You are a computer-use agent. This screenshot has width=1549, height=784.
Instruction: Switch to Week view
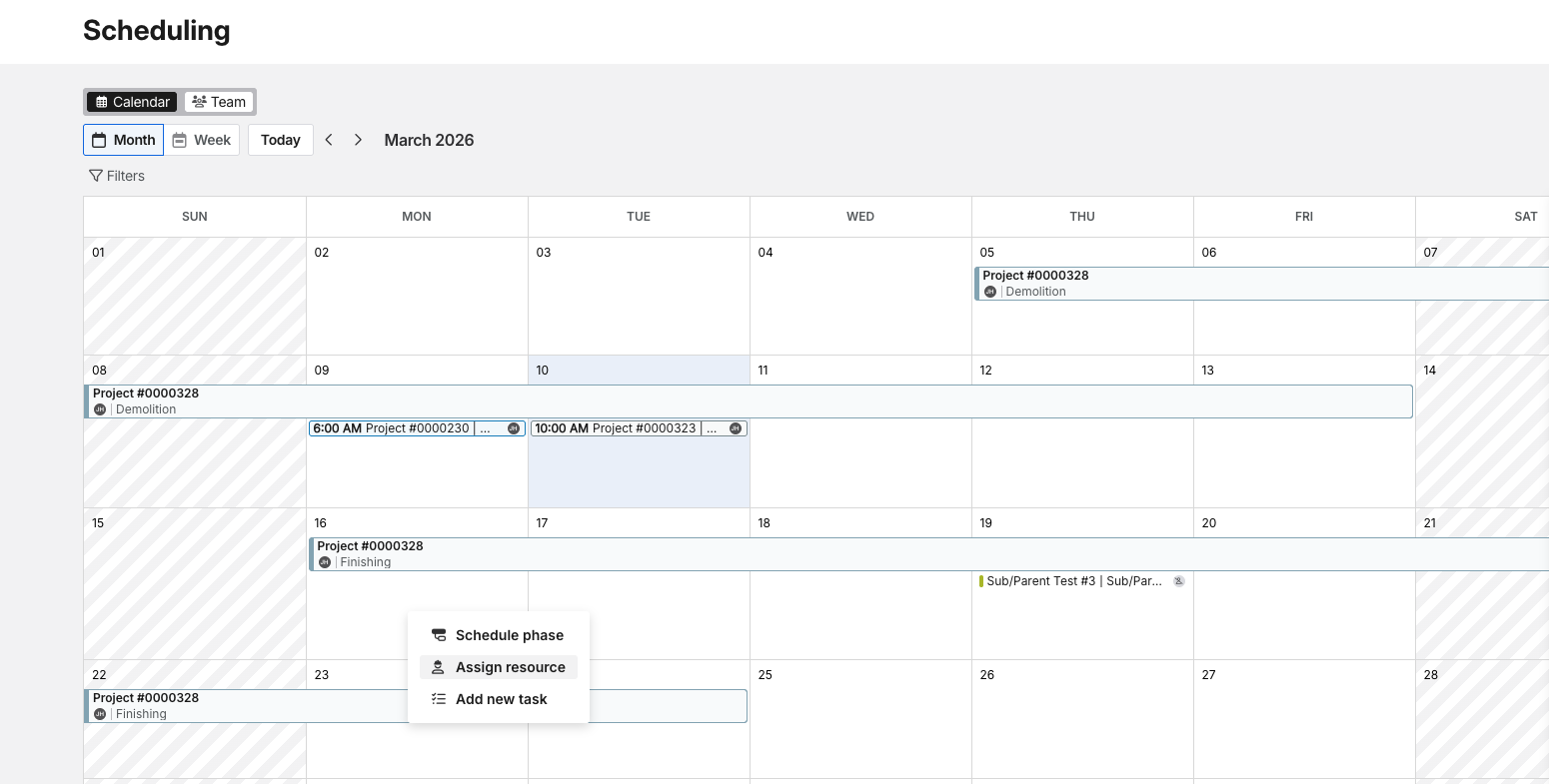pos(202,140)
